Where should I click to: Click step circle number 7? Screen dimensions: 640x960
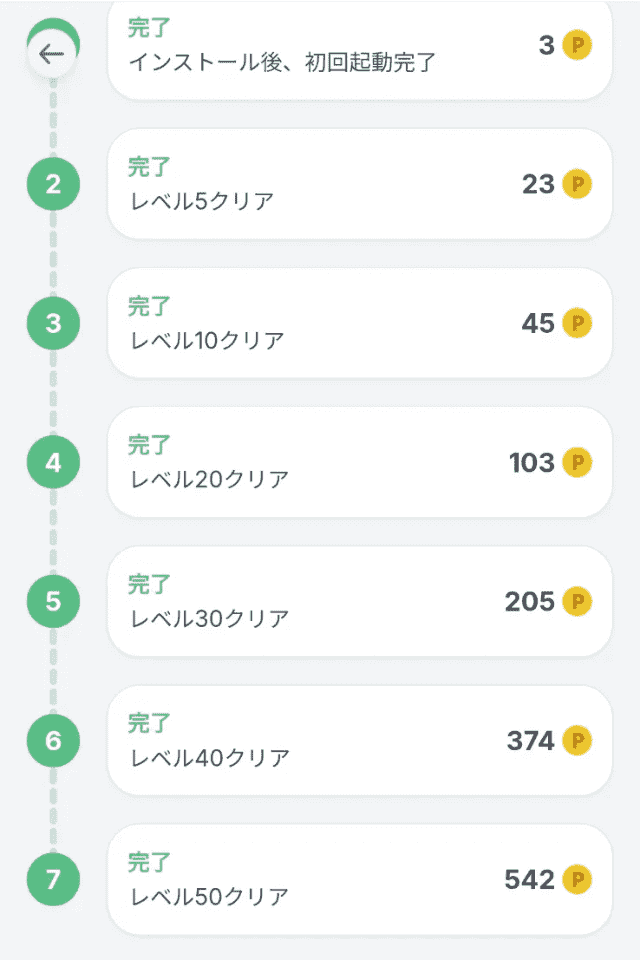53,880
